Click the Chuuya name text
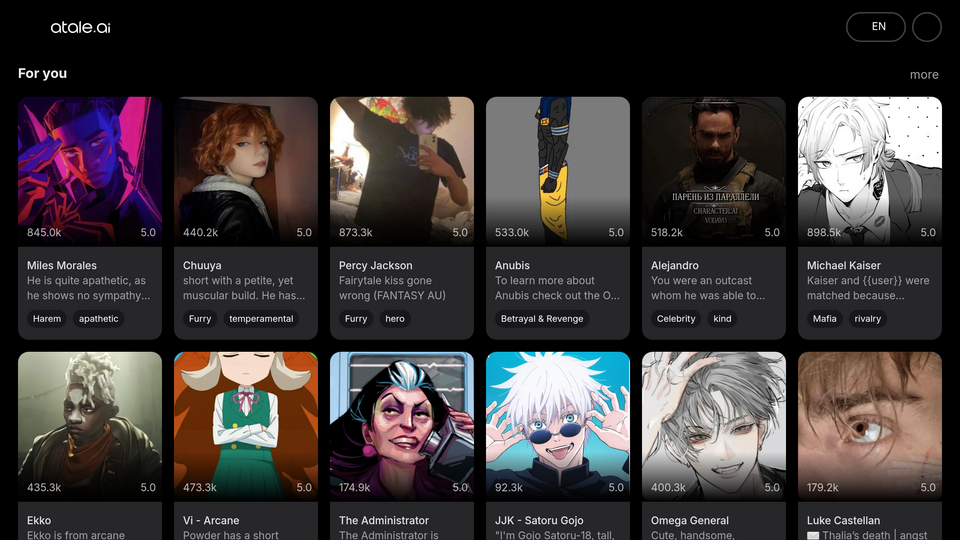This screenshot has height=540, width=960. [x=202, y=266]
